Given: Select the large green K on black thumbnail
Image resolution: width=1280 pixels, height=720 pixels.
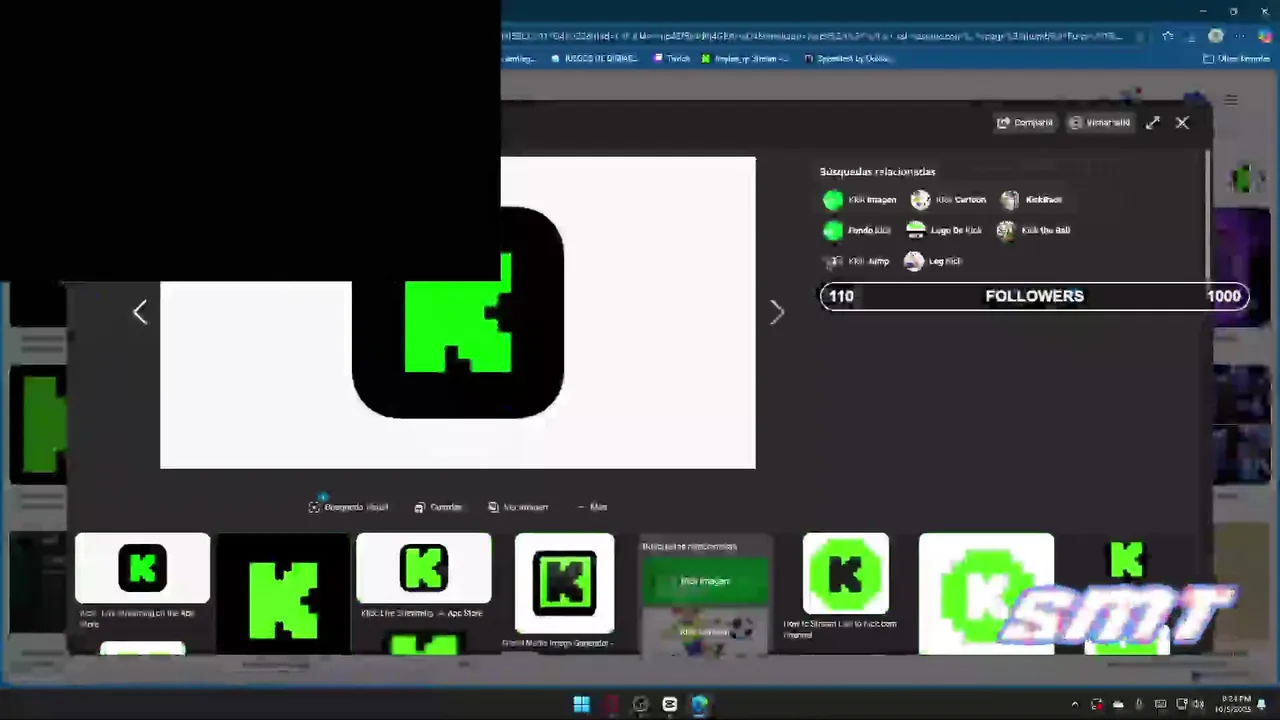Looking at the screenshot, I should 283,594.
